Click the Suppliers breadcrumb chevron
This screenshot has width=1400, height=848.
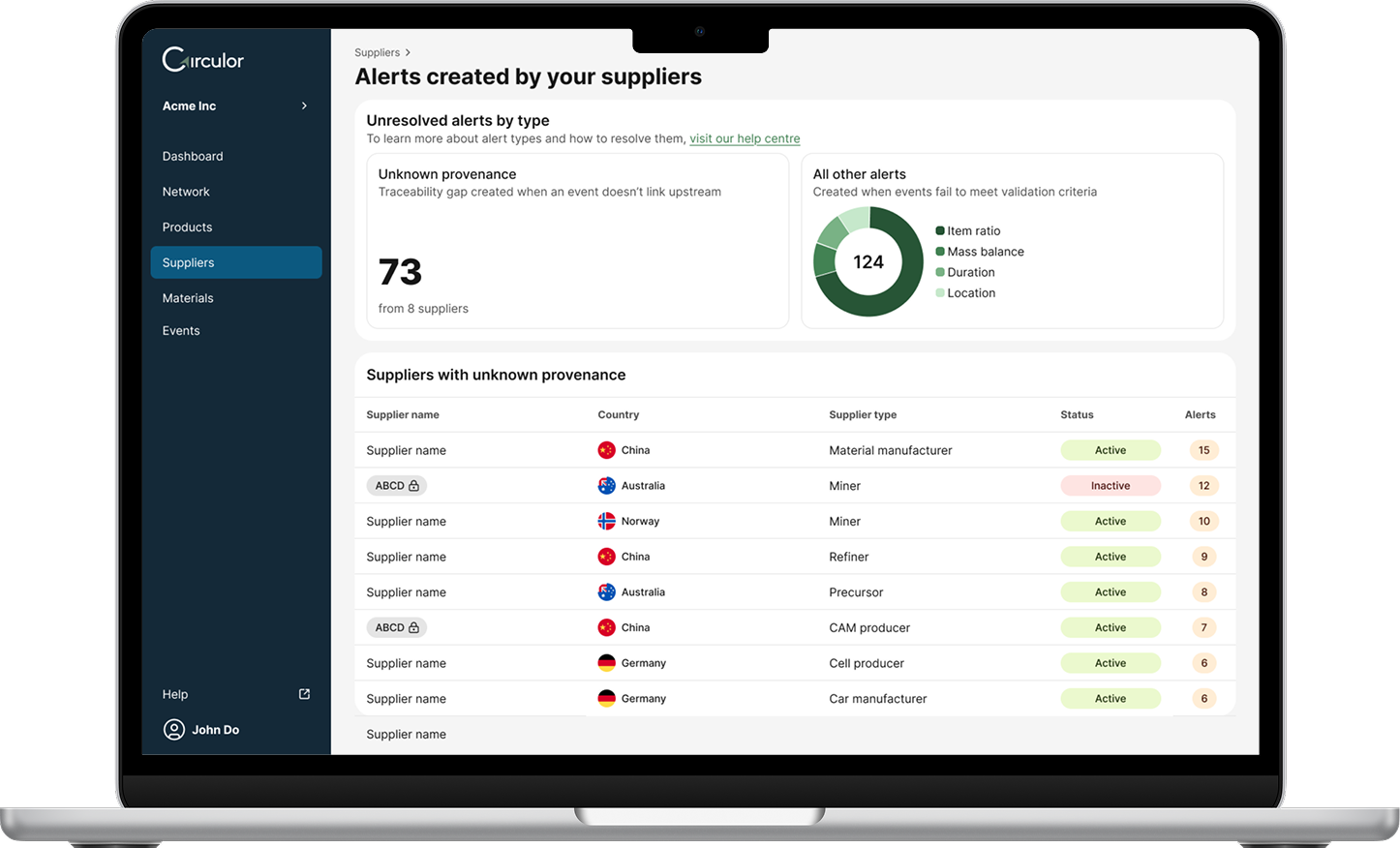tap(408, 52)
